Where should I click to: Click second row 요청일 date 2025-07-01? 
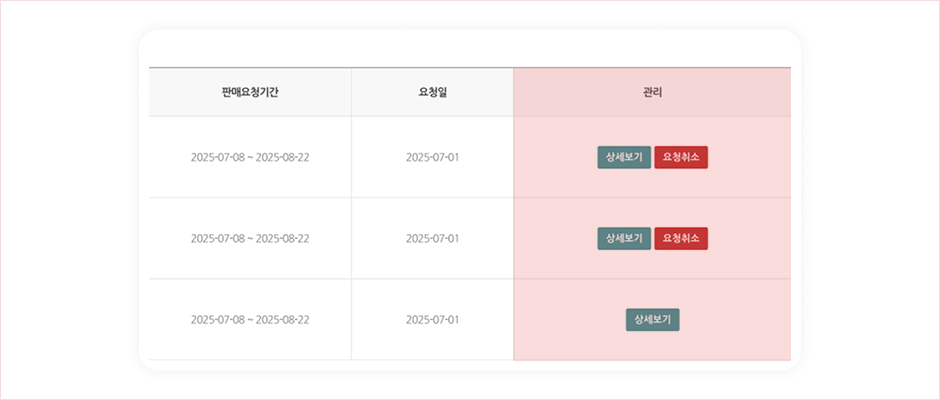click(432, 238)
